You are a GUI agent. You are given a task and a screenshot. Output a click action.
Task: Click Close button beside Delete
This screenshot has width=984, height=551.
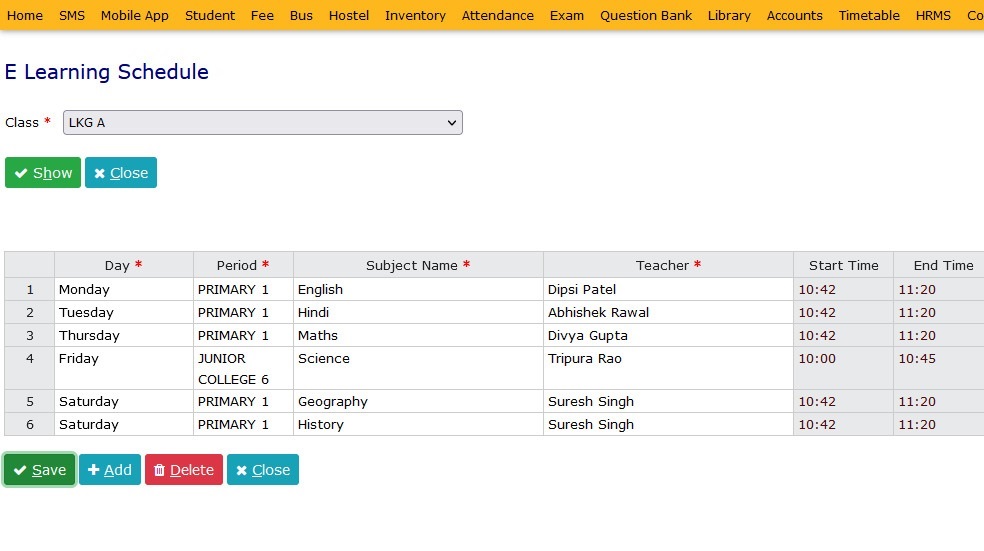tap(262, 470)
